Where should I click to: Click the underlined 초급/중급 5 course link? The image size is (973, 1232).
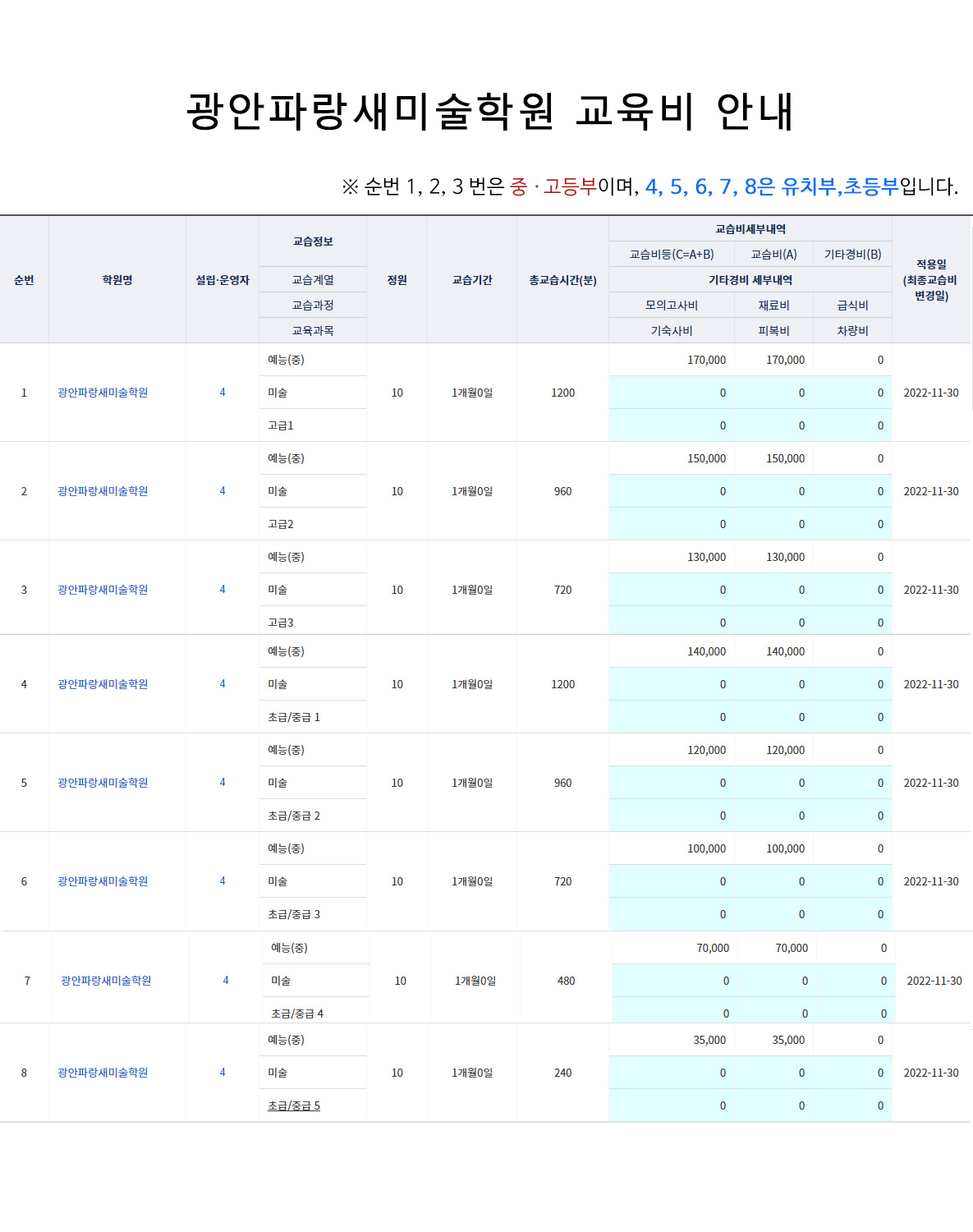294,1106
